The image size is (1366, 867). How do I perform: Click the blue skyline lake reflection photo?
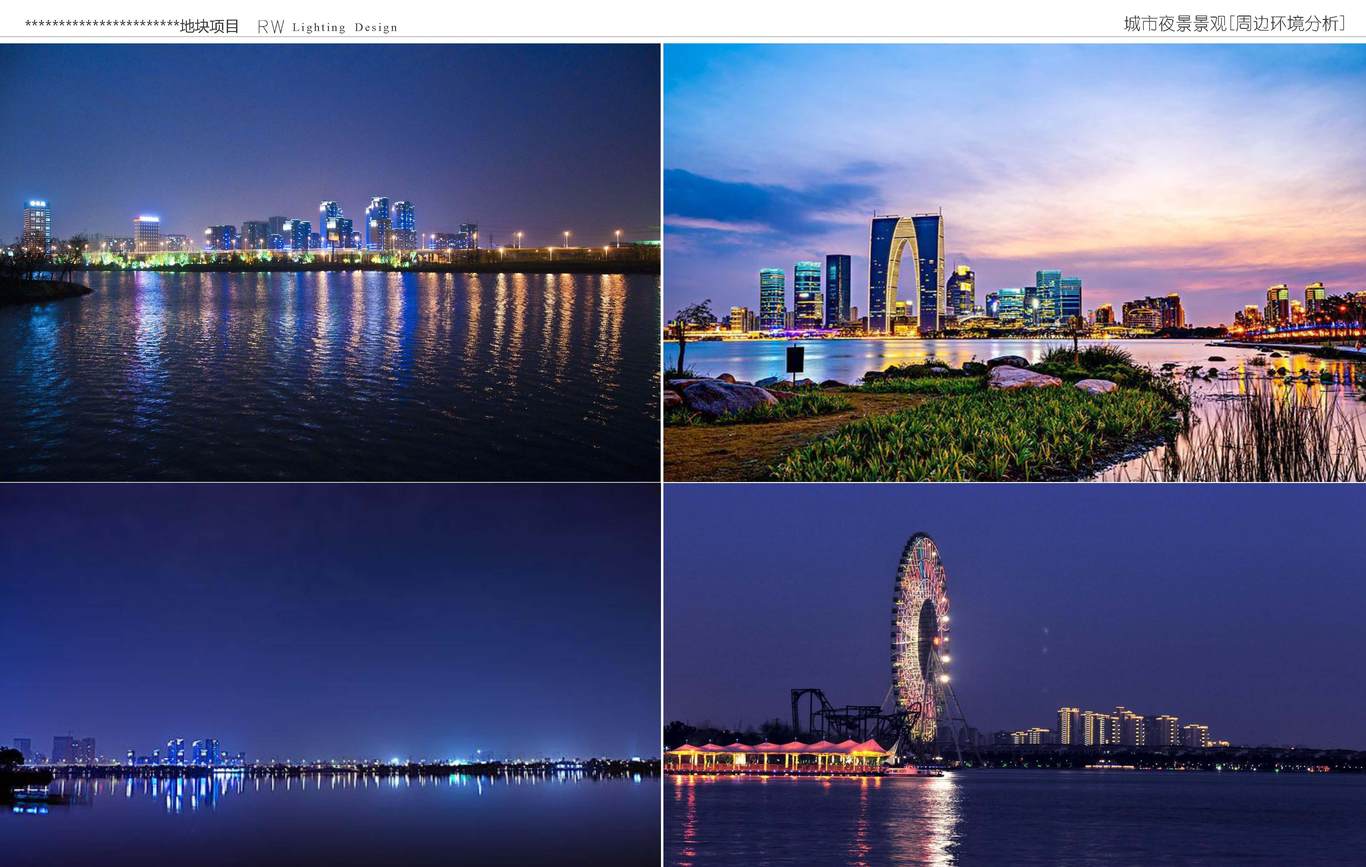330,262
